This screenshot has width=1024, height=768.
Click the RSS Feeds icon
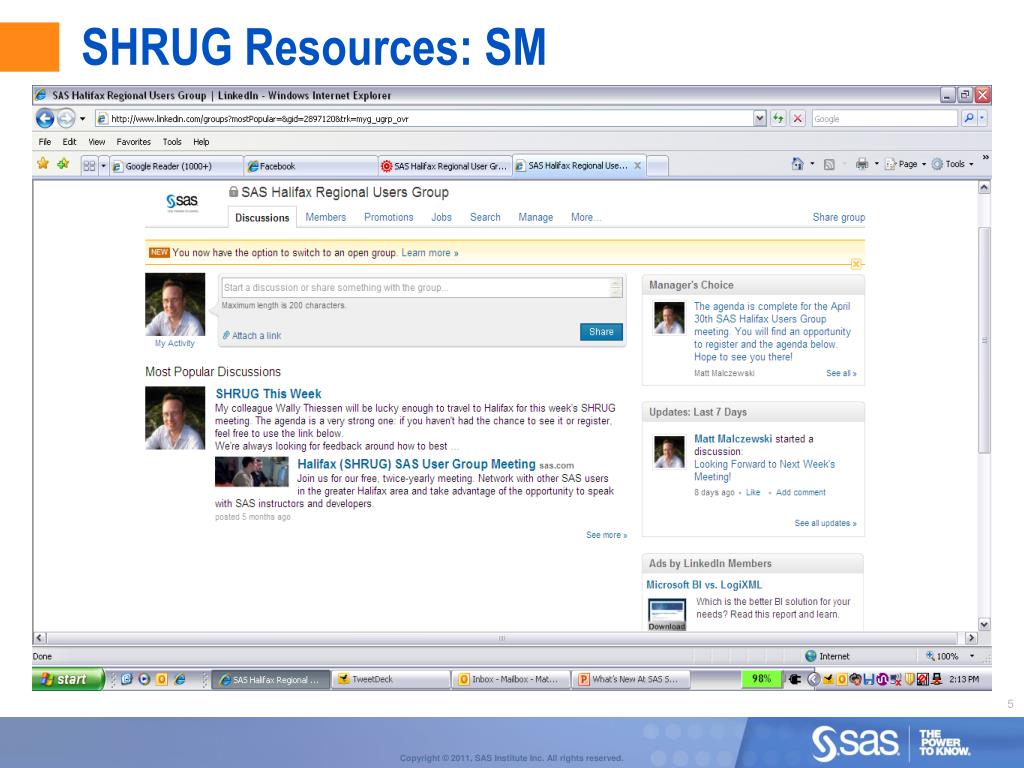[x=829, y=165]
